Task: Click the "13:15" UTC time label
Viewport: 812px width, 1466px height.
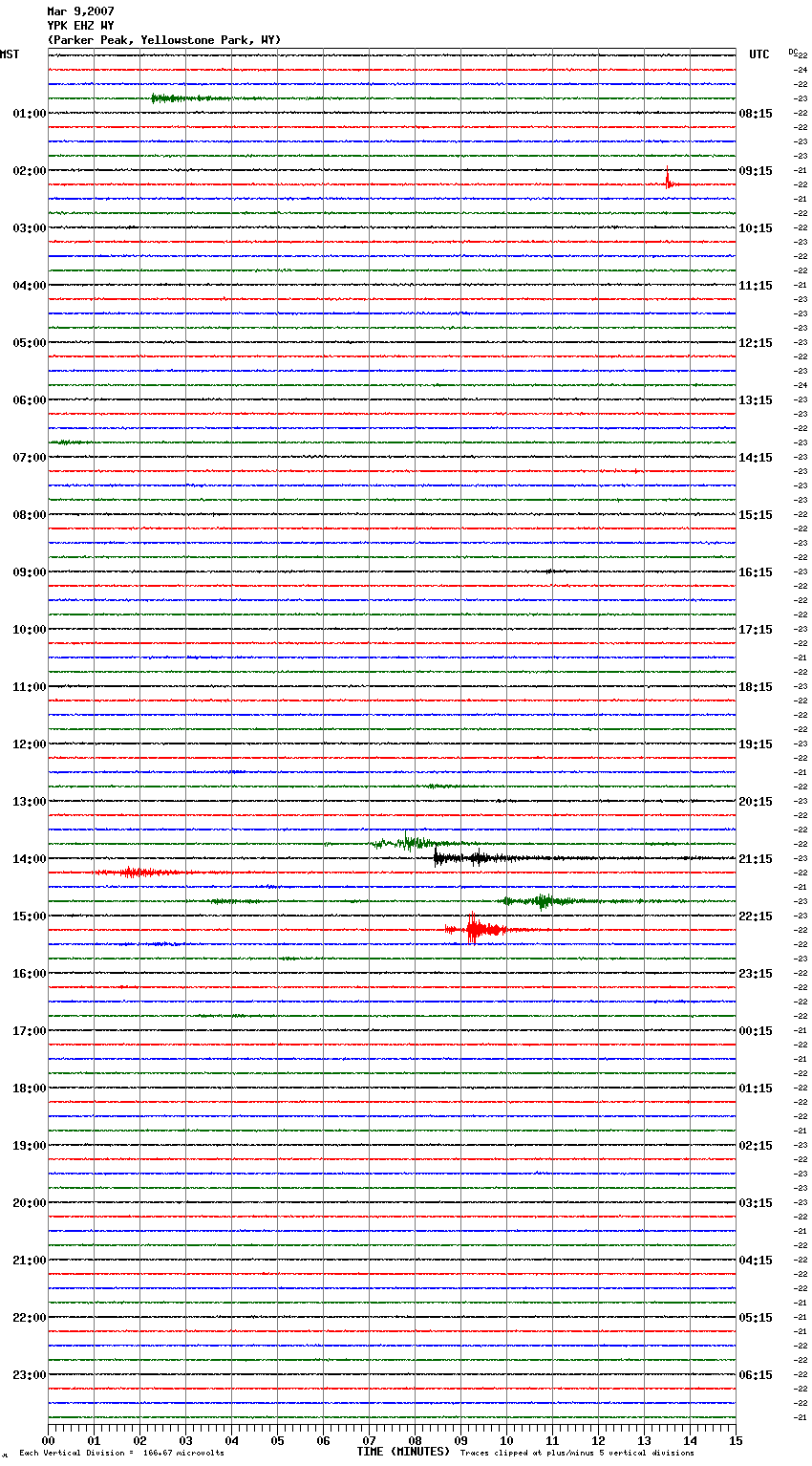Action: point(756,400)
